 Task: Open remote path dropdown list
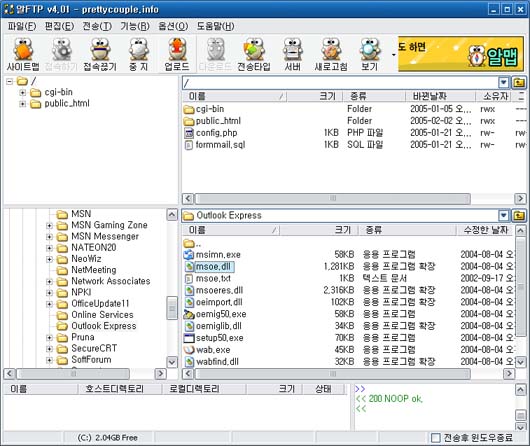[503, 83]
